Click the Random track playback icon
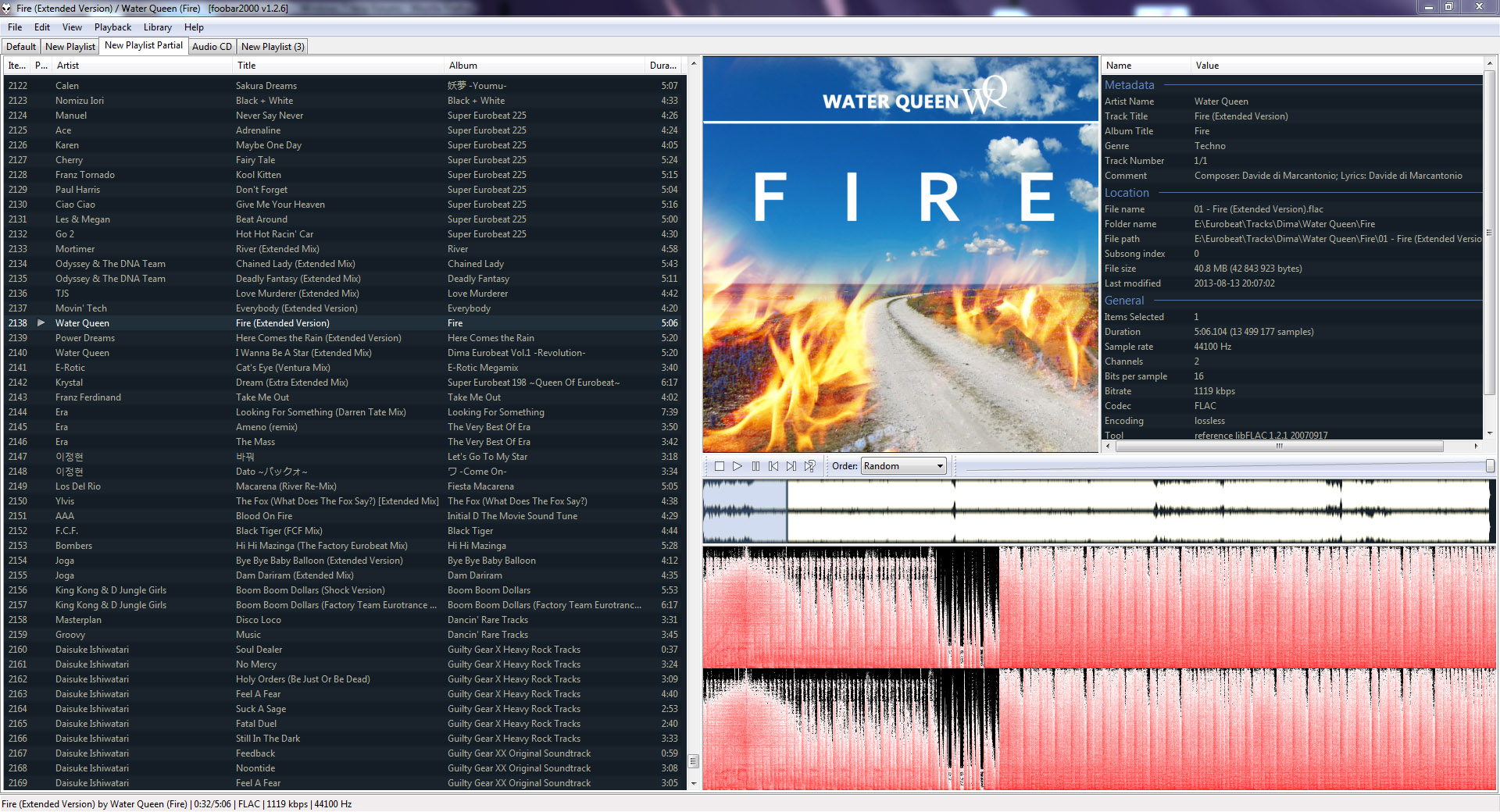This screenshot has width=1500, height=812. (x=810, y=466)
